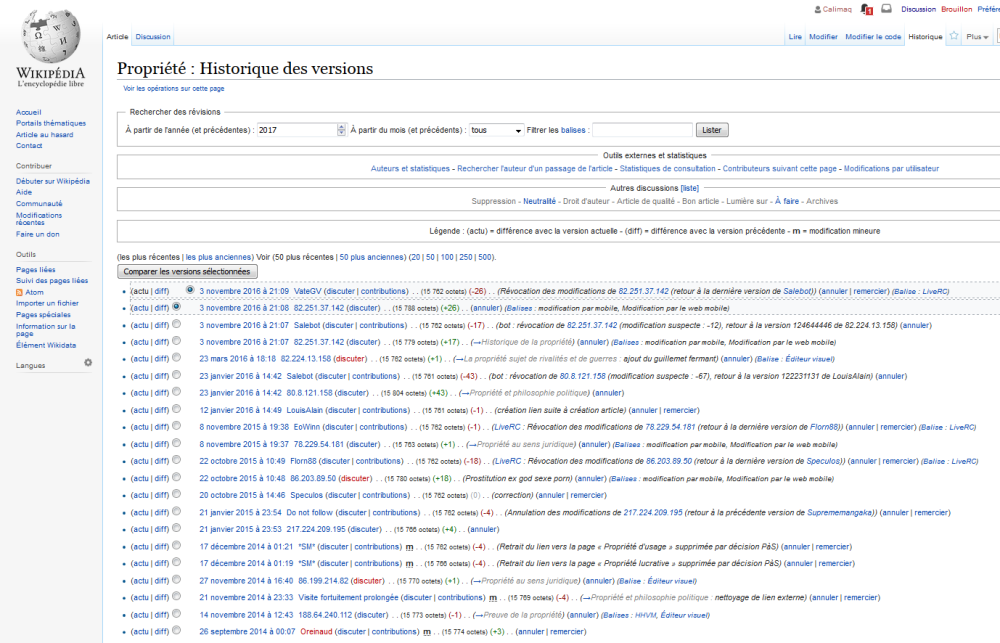Click the 'Do not follow' user link
Screen dimensions: 1000x643
[x=309, y=513]
